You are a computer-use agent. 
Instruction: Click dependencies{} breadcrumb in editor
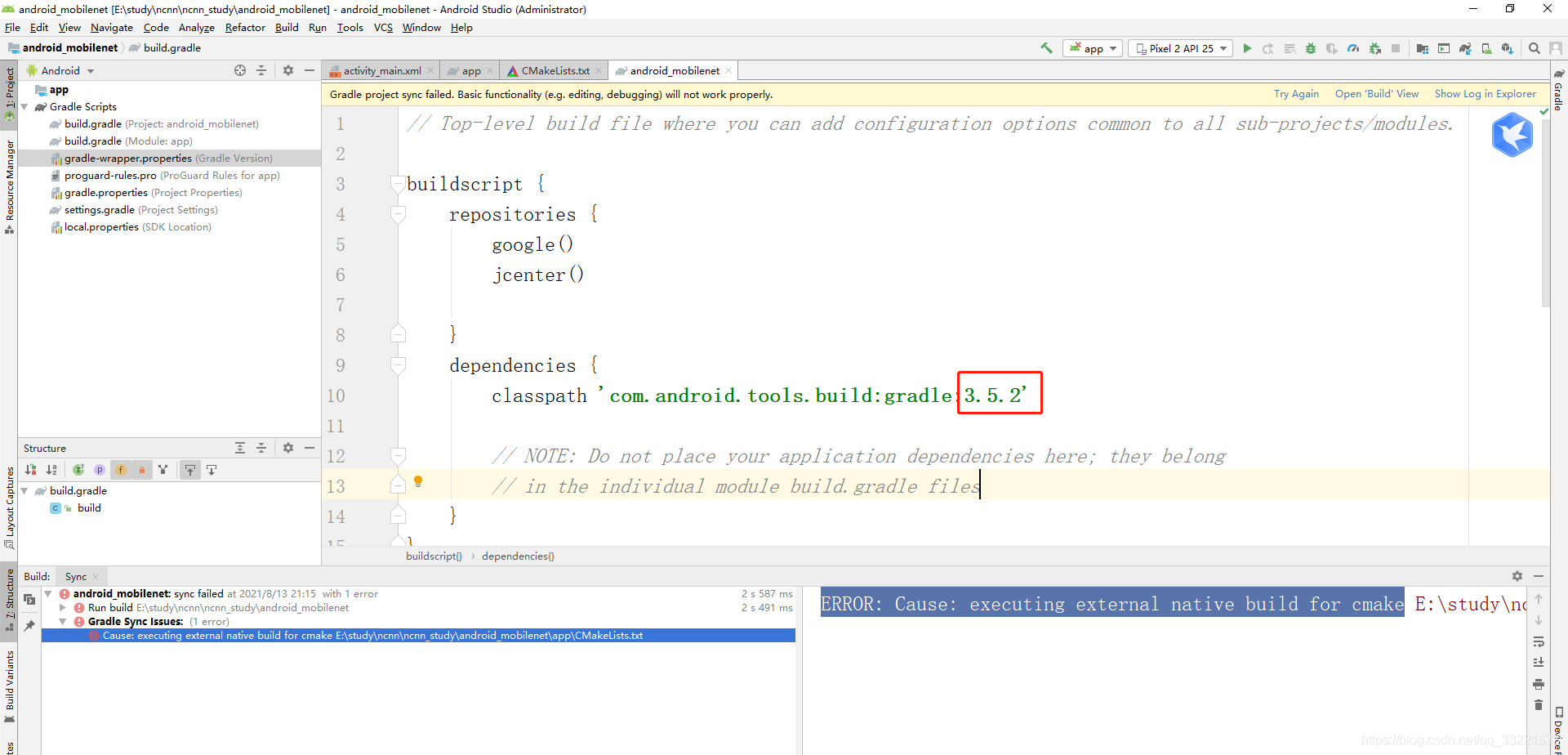pyautogui.click(x=518, y=556)
